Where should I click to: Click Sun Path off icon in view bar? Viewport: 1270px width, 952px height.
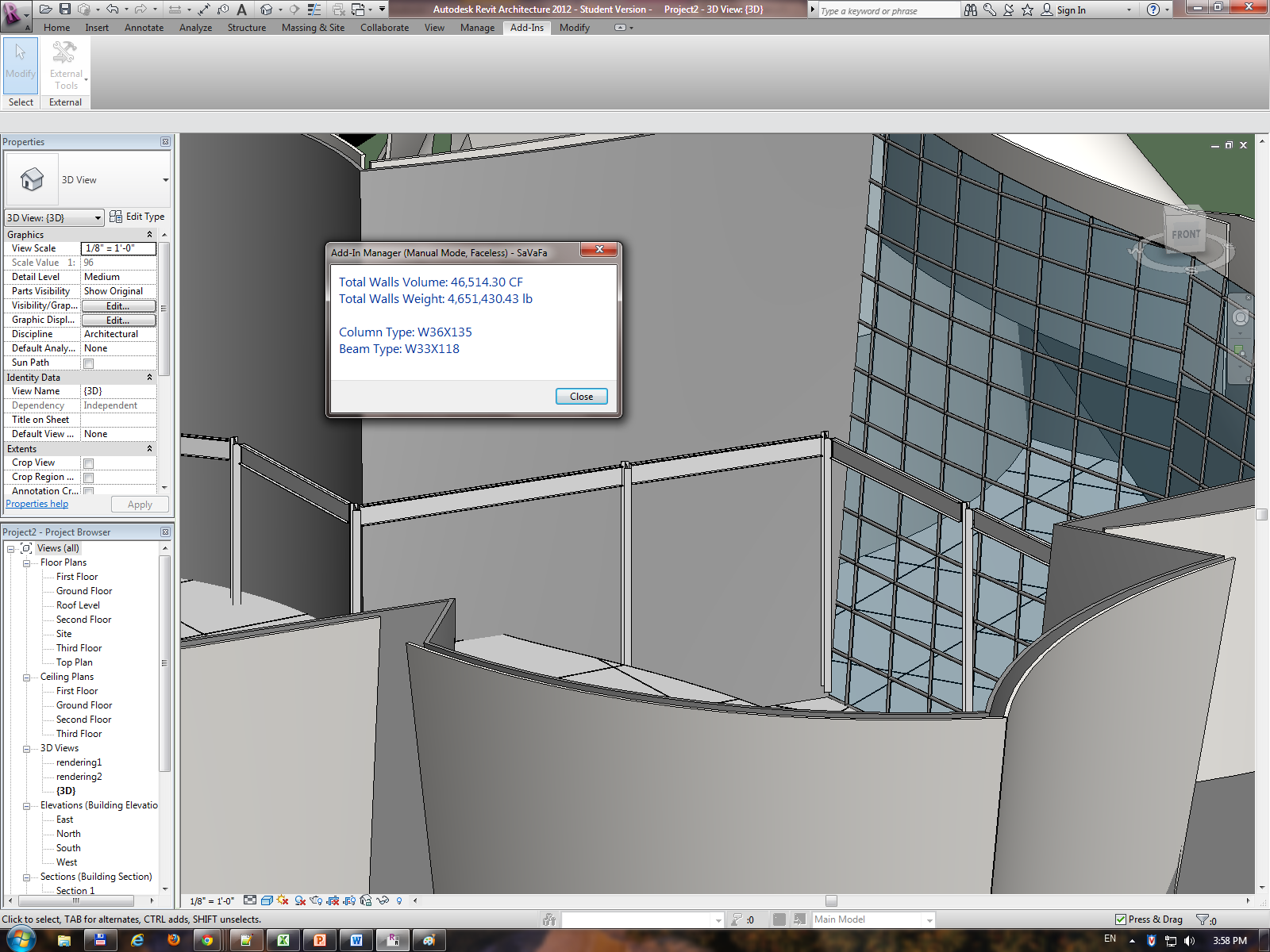tap(283, 900)
